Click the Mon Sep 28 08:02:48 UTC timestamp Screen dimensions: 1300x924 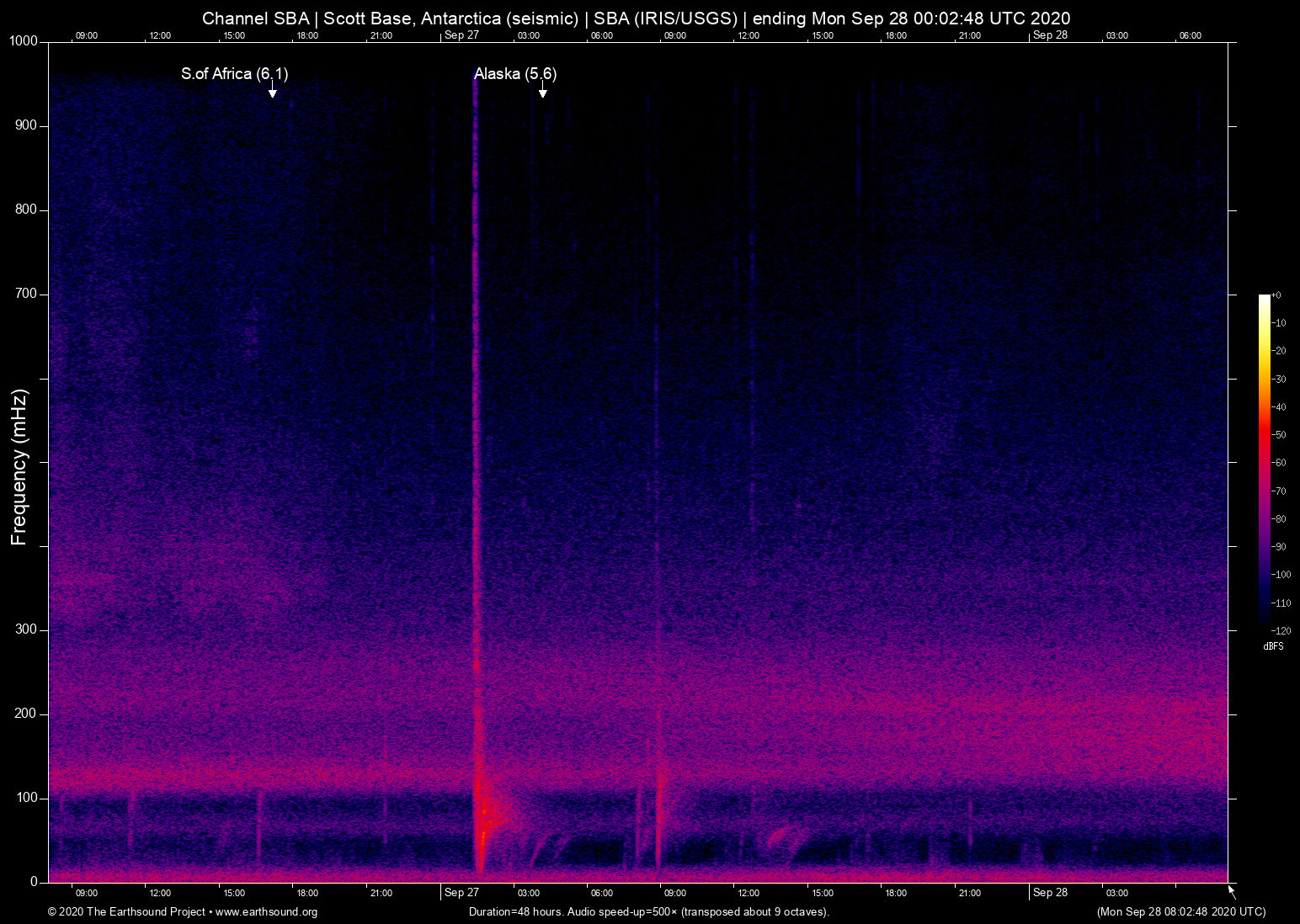click(1180, 912)
